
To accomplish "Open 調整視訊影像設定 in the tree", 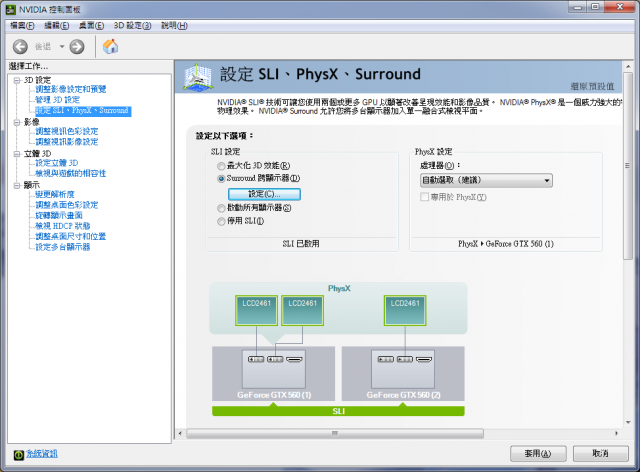I will (67, 142).
